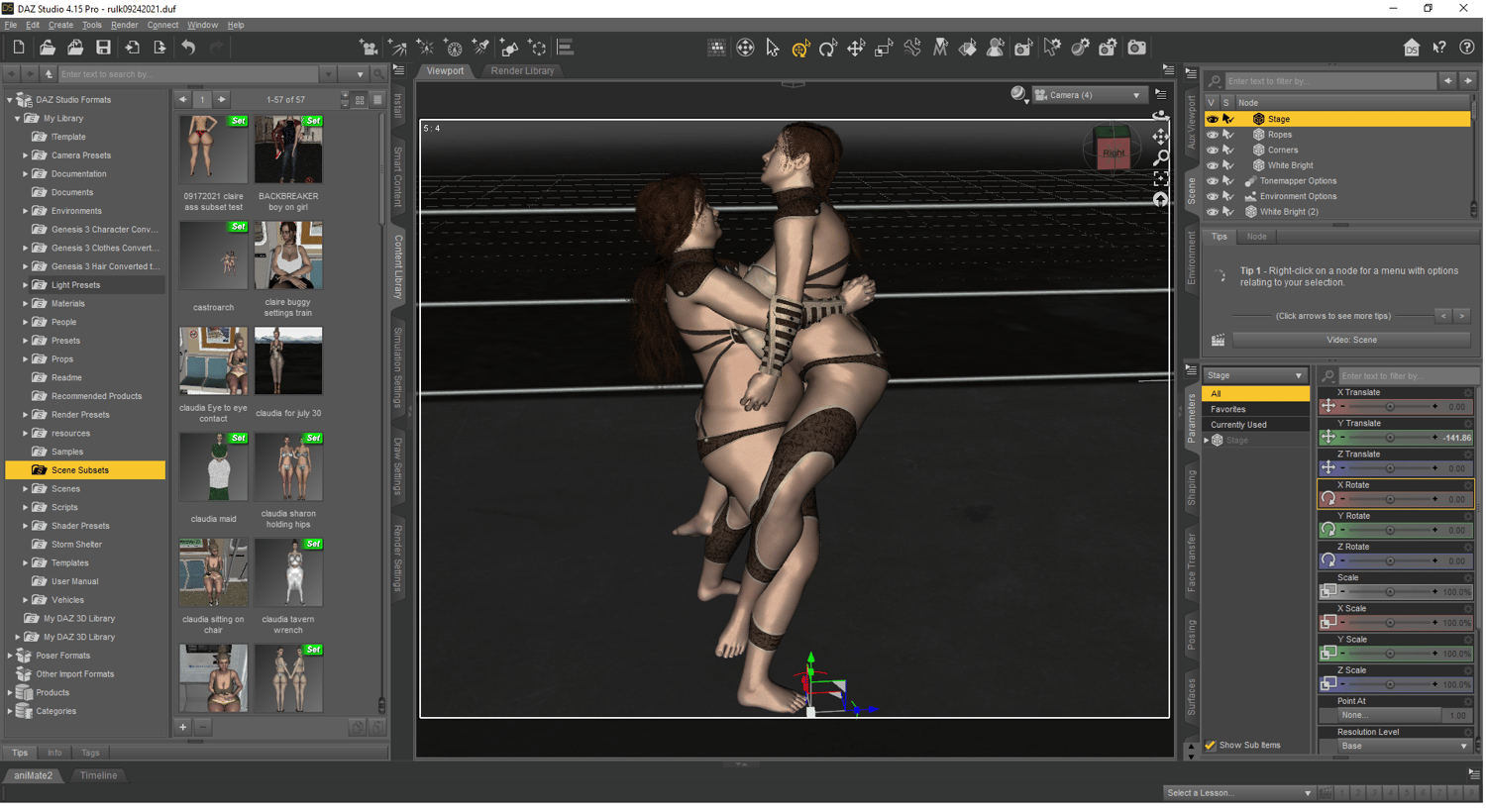
Task: Select the Currently Used parameter filter
Action: (1255, 425)
